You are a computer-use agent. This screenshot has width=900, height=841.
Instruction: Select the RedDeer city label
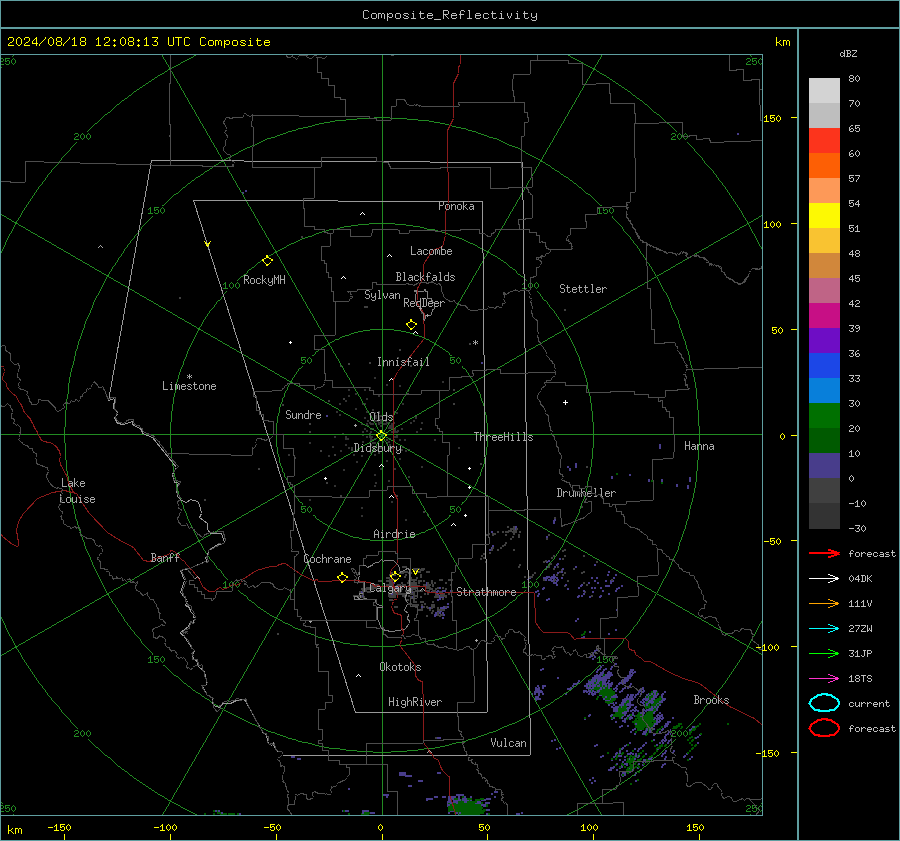pyautogui.click(x=424, y=303)
